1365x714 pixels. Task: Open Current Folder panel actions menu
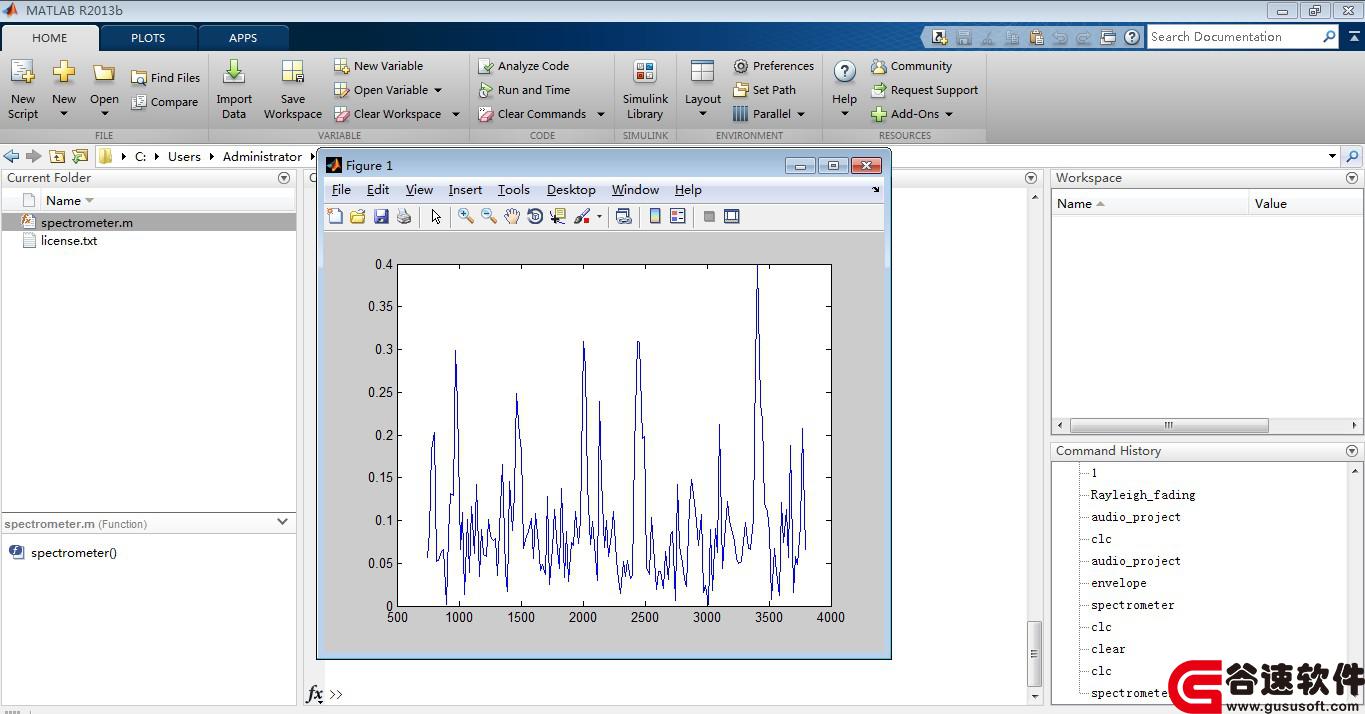tap(284, 178)
